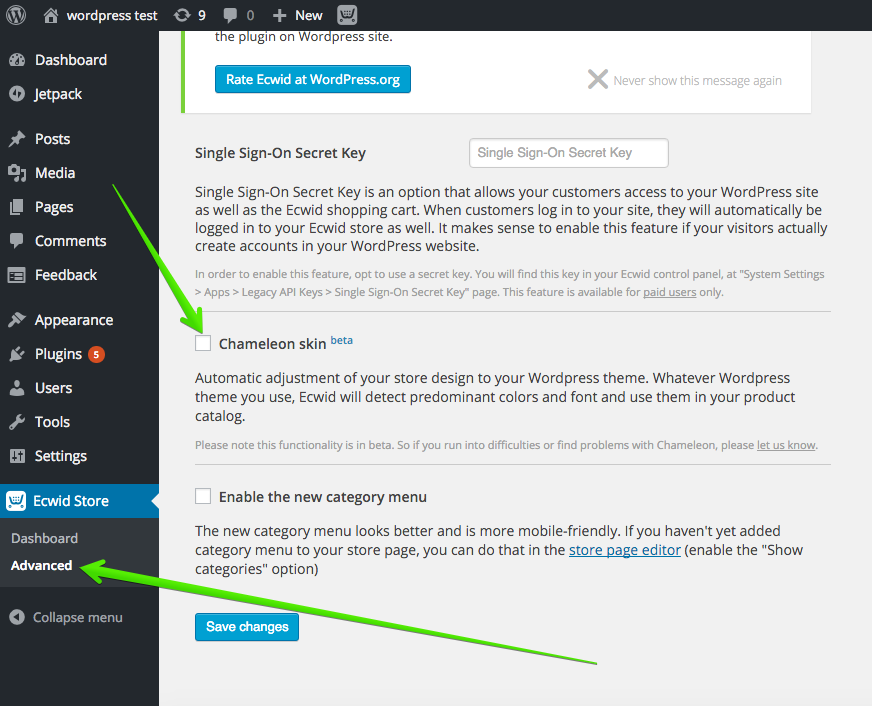
Task: Click the Appearance paintbrush icon
Action: point(17,320)
